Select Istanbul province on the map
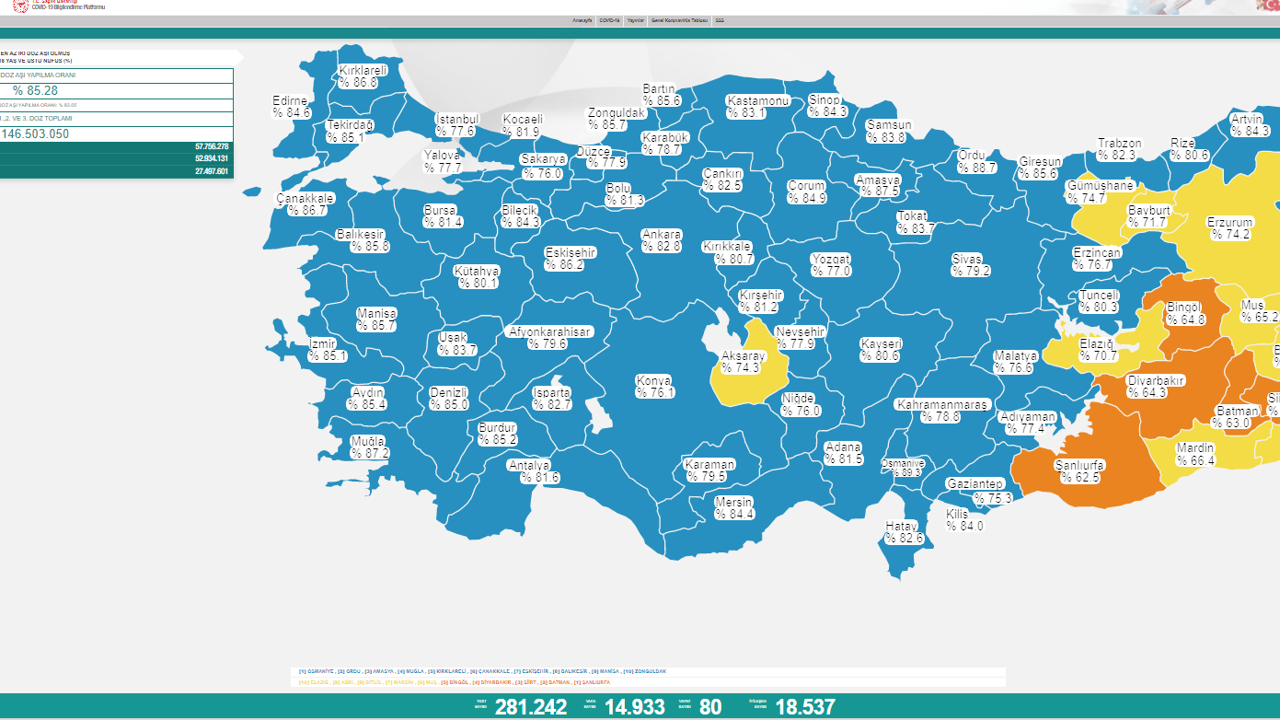 point(455,122)
